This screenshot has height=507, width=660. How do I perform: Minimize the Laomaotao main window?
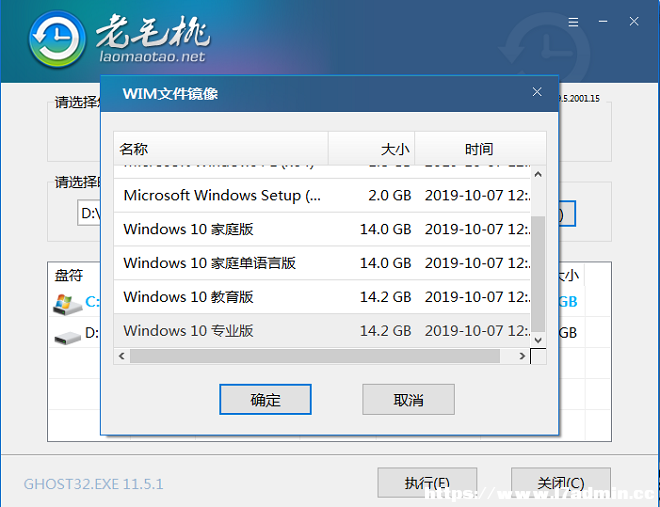tap(603, 21)
